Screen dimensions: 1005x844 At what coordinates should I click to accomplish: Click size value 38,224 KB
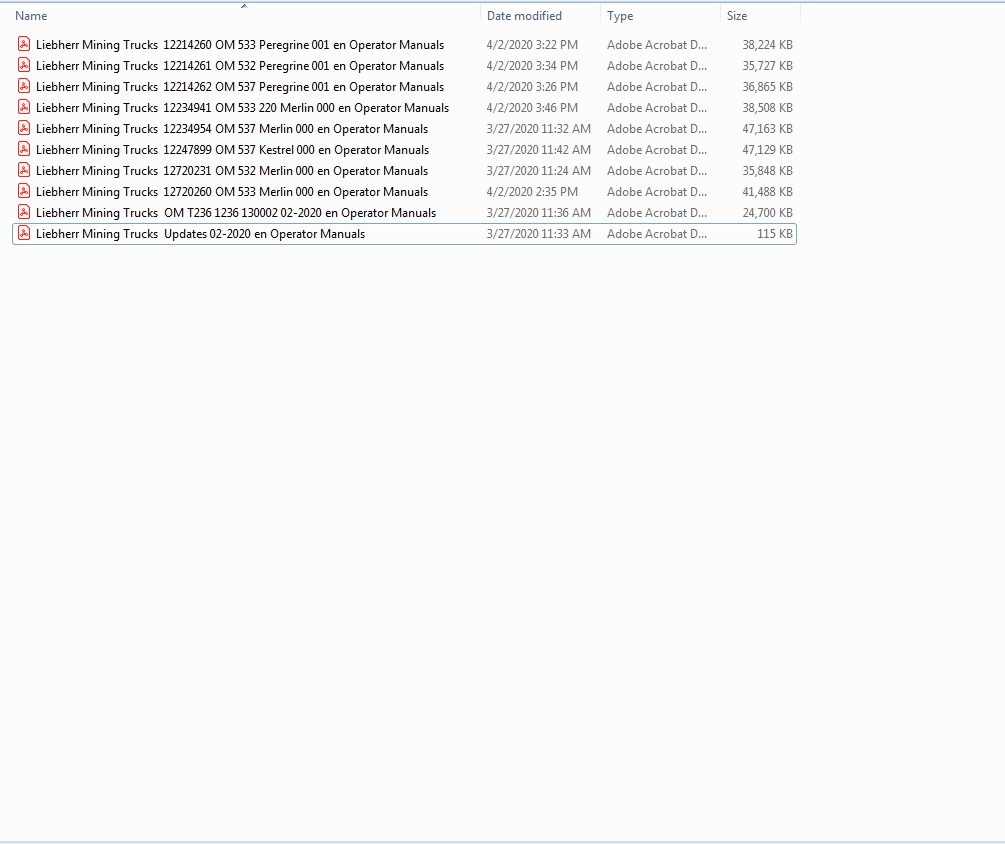coord(767,45)
